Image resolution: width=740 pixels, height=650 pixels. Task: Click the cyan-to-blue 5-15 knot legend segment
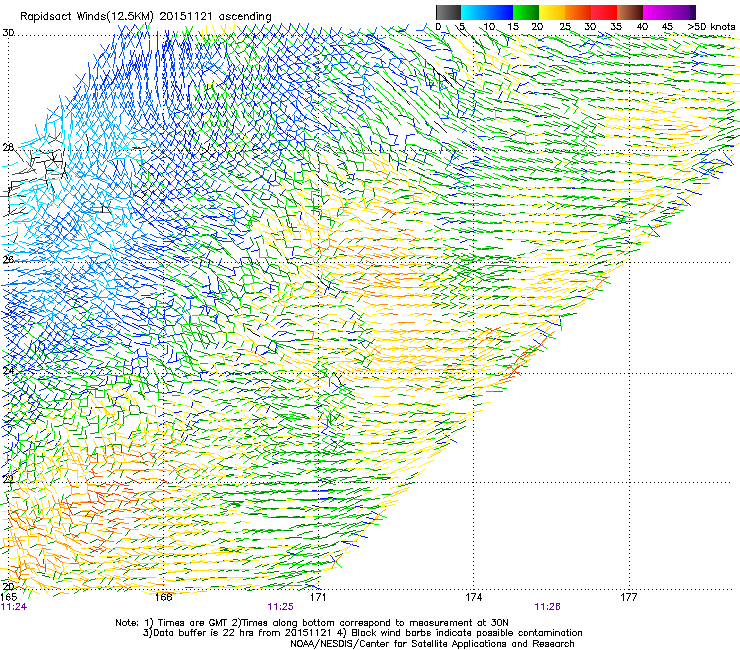click(487, 12)
